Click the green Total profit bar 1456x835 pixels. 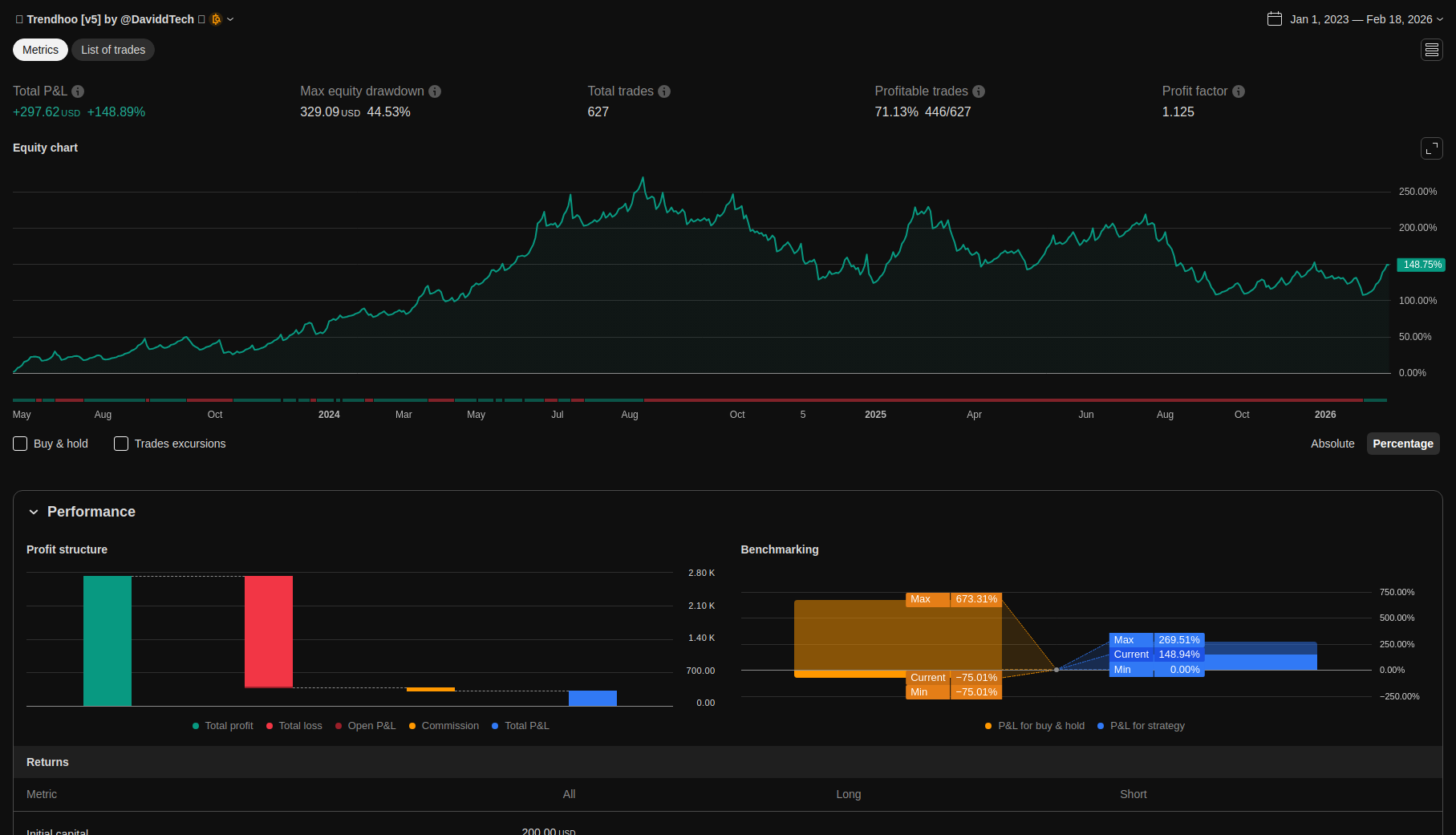pos(107,640)
